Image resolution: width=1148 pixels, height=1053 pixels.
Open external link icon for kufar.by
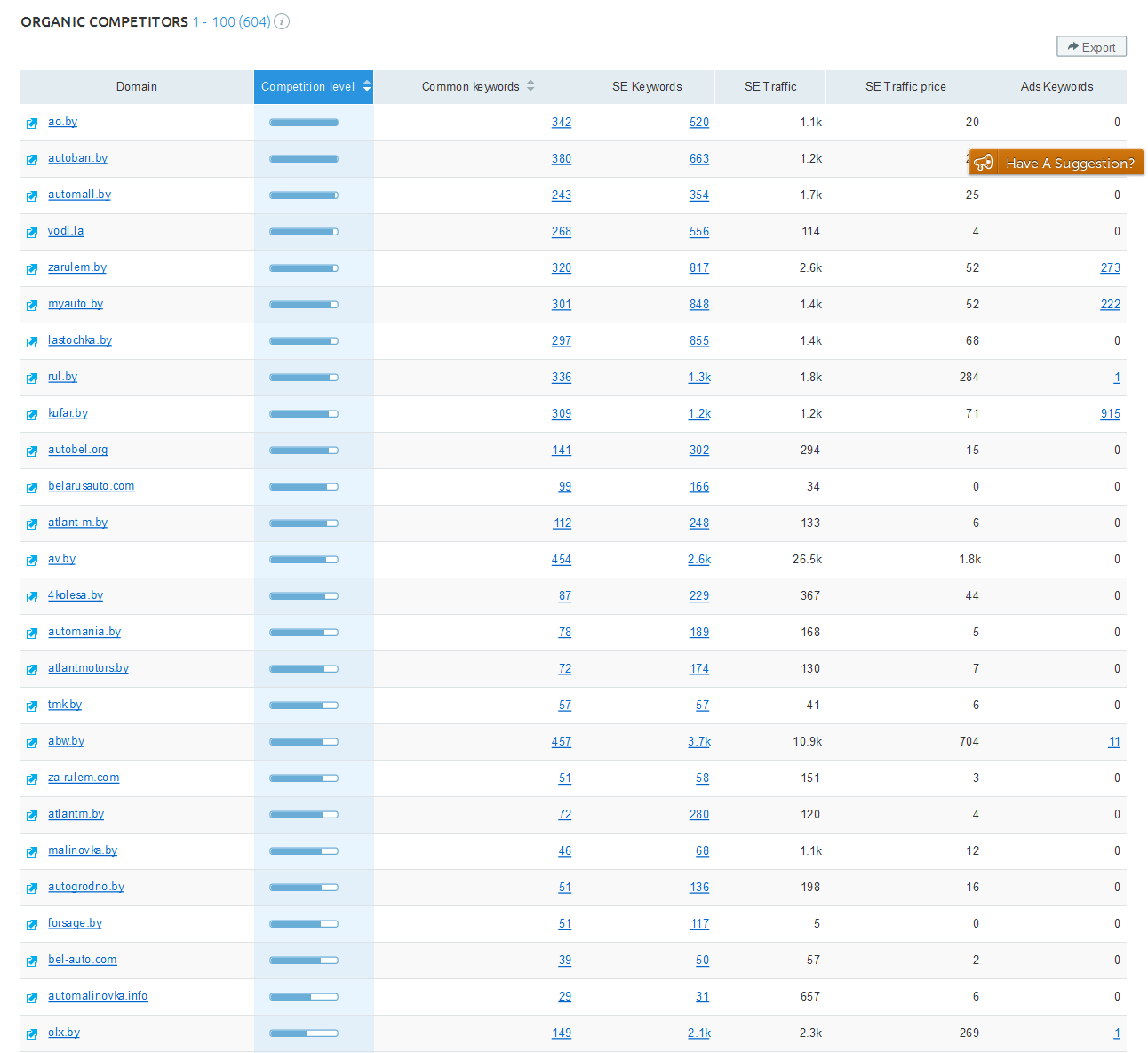pyautogui.click(x=32, y=415)
